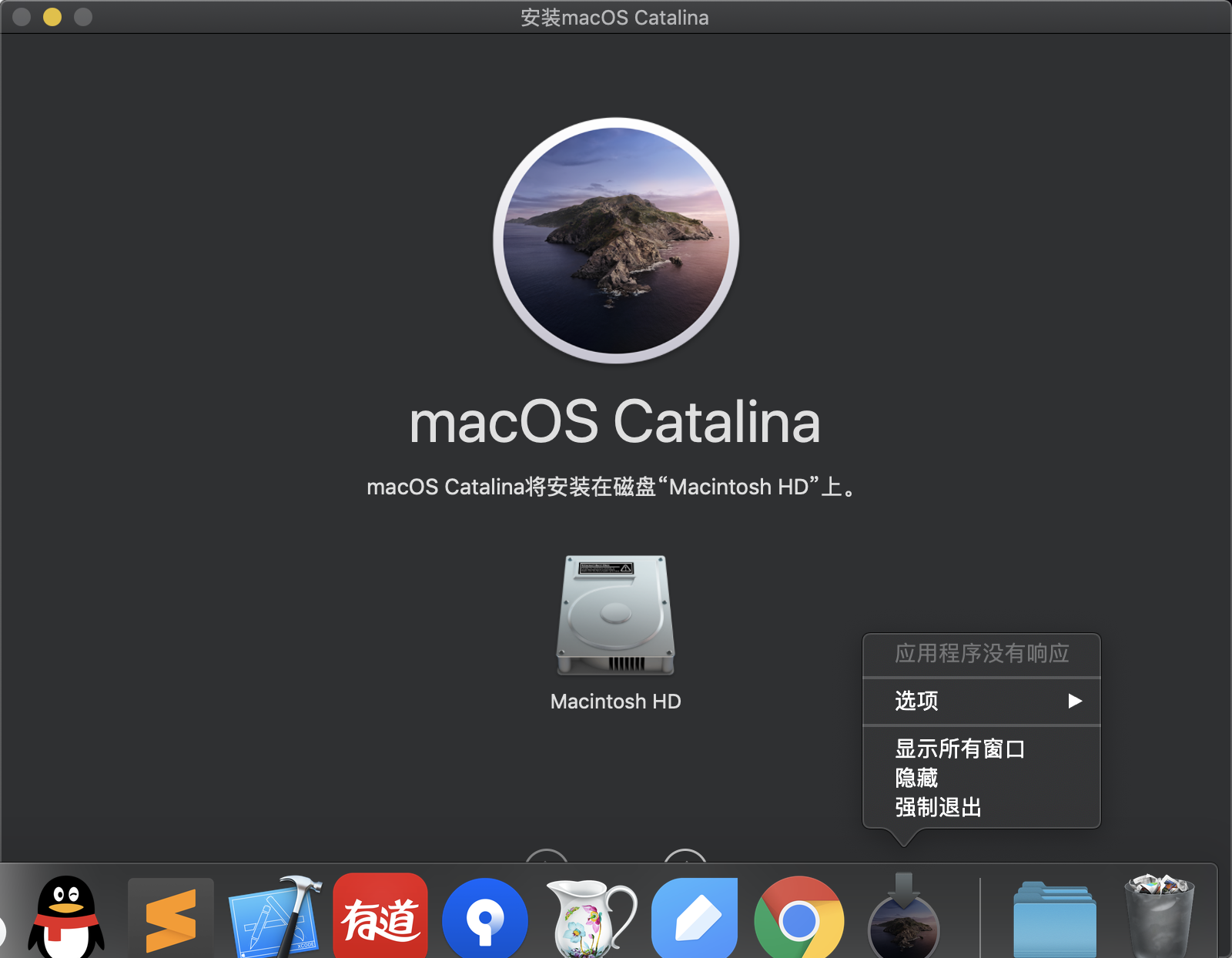Select 隐藏 to hide the installer
This screenshot has width=1232, height=958.
click(916, 778)
